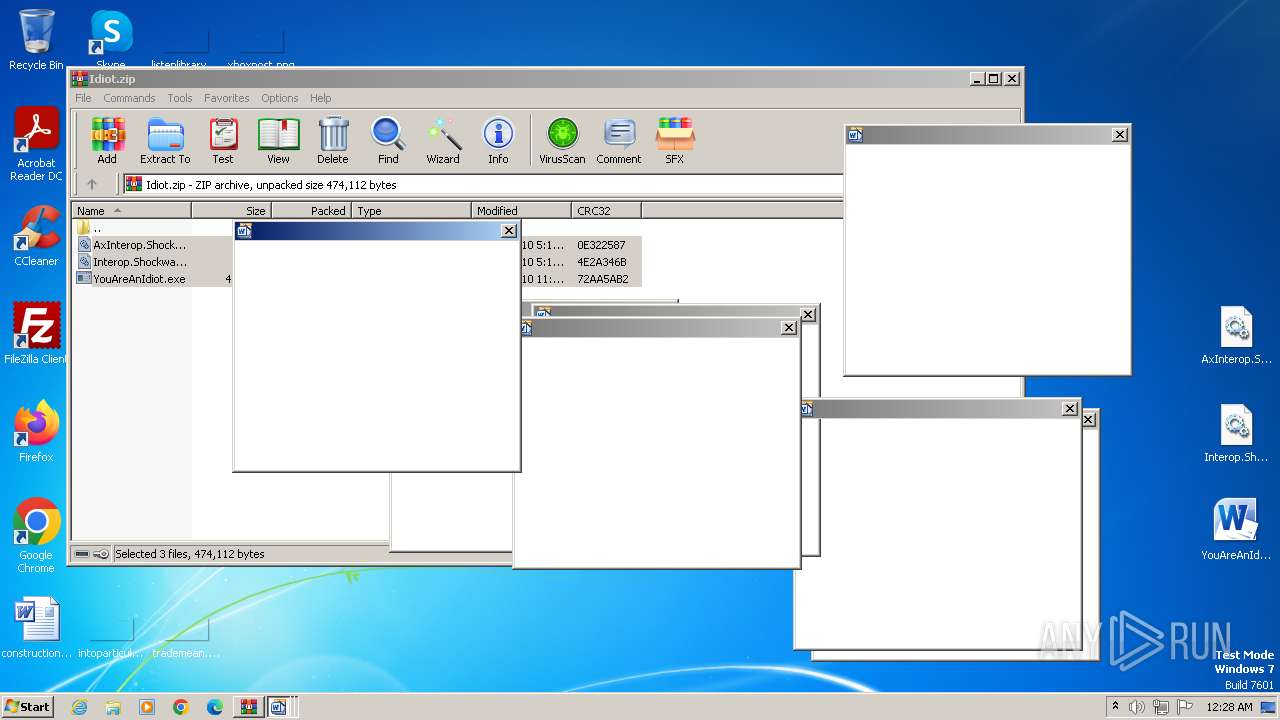
Task: Select the Acrobat Reader DC shortcut
Action: click(36, 145)
